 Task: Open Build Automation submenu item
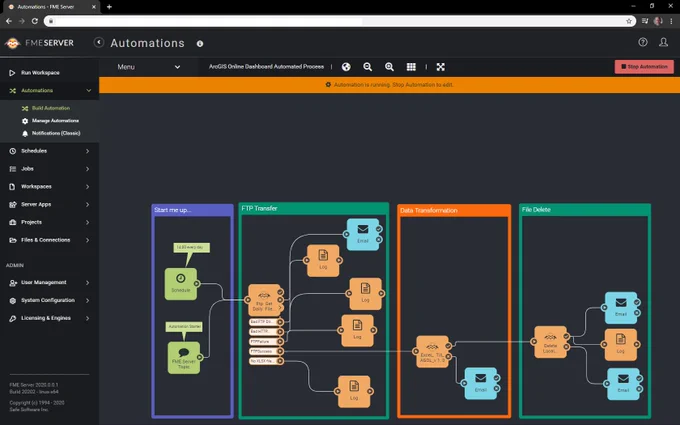coord(51,108)
